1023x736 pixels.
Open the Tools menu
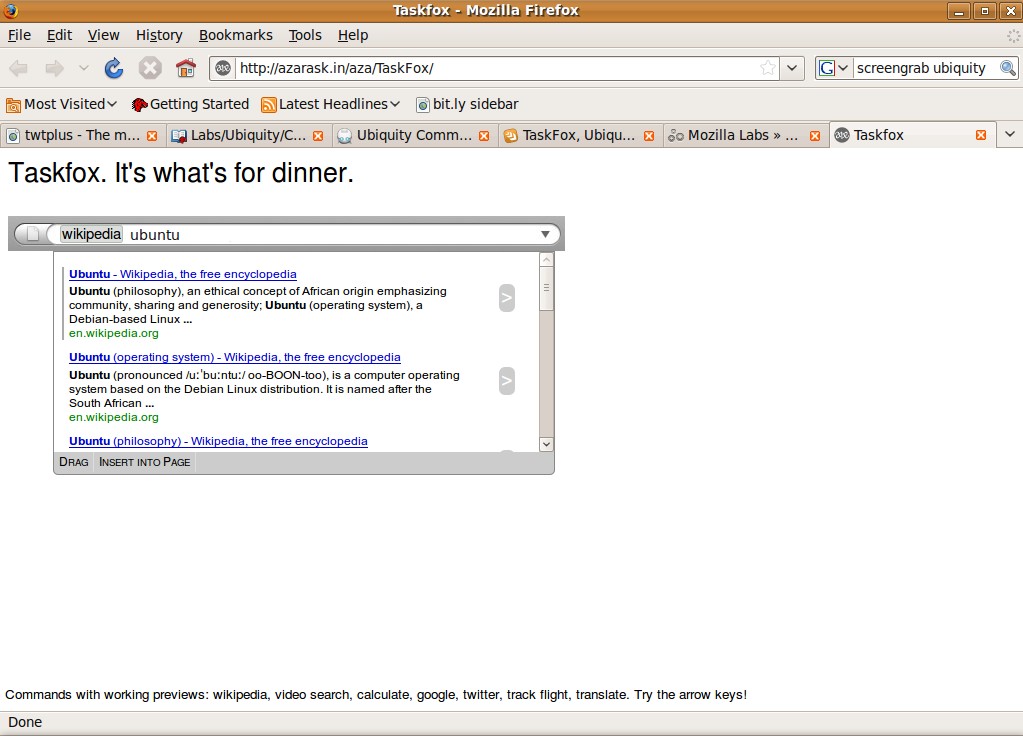coord(305,35)
